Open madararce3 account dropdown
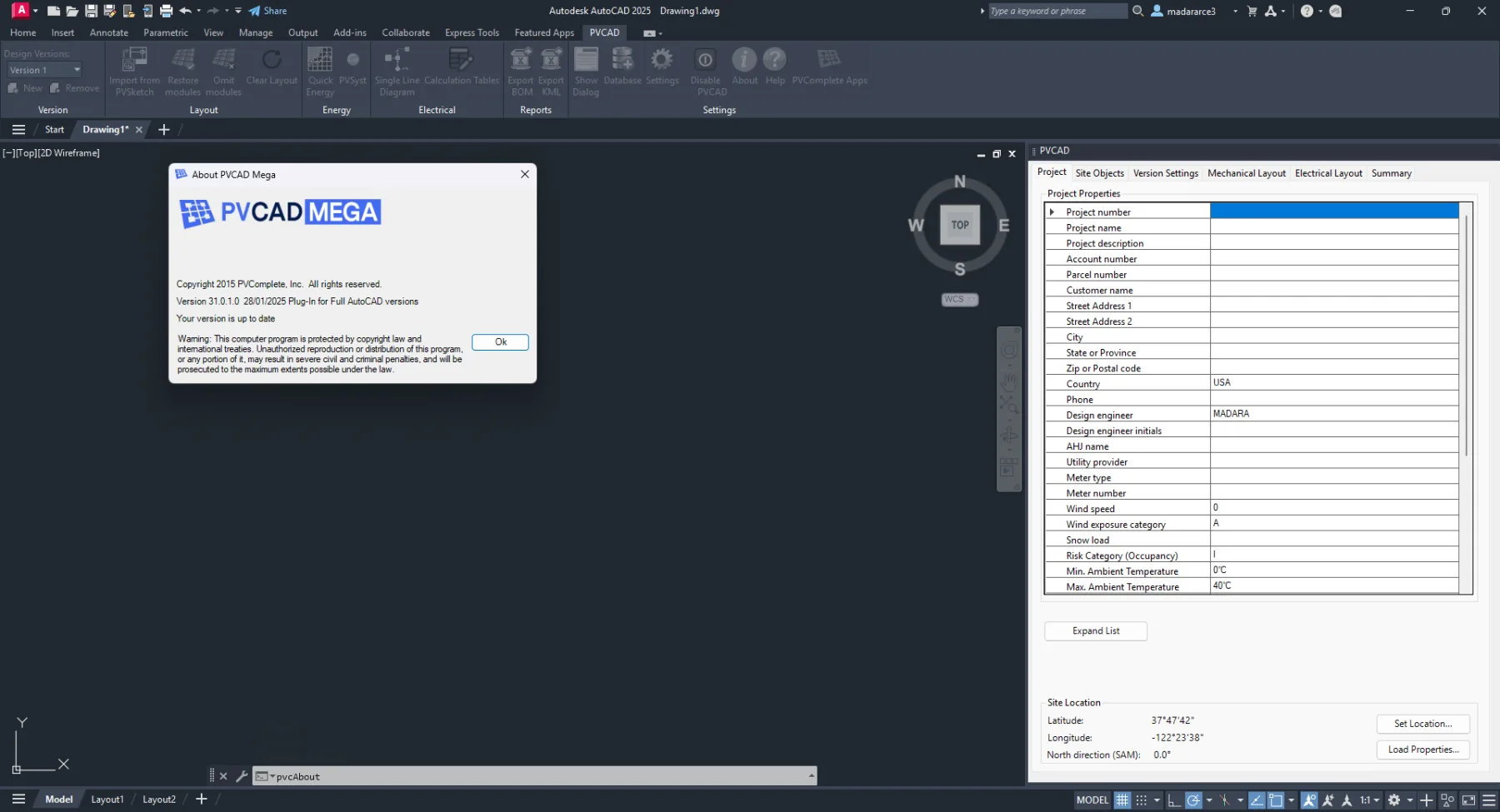The image size is (1500, 812). click(x=1235, y=12)
